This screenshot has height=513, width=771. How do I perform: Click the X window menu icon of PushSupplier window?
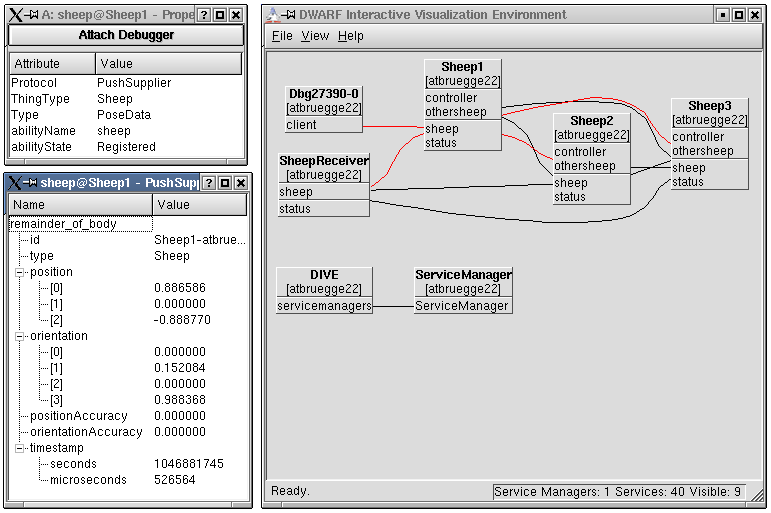(15, 183)
